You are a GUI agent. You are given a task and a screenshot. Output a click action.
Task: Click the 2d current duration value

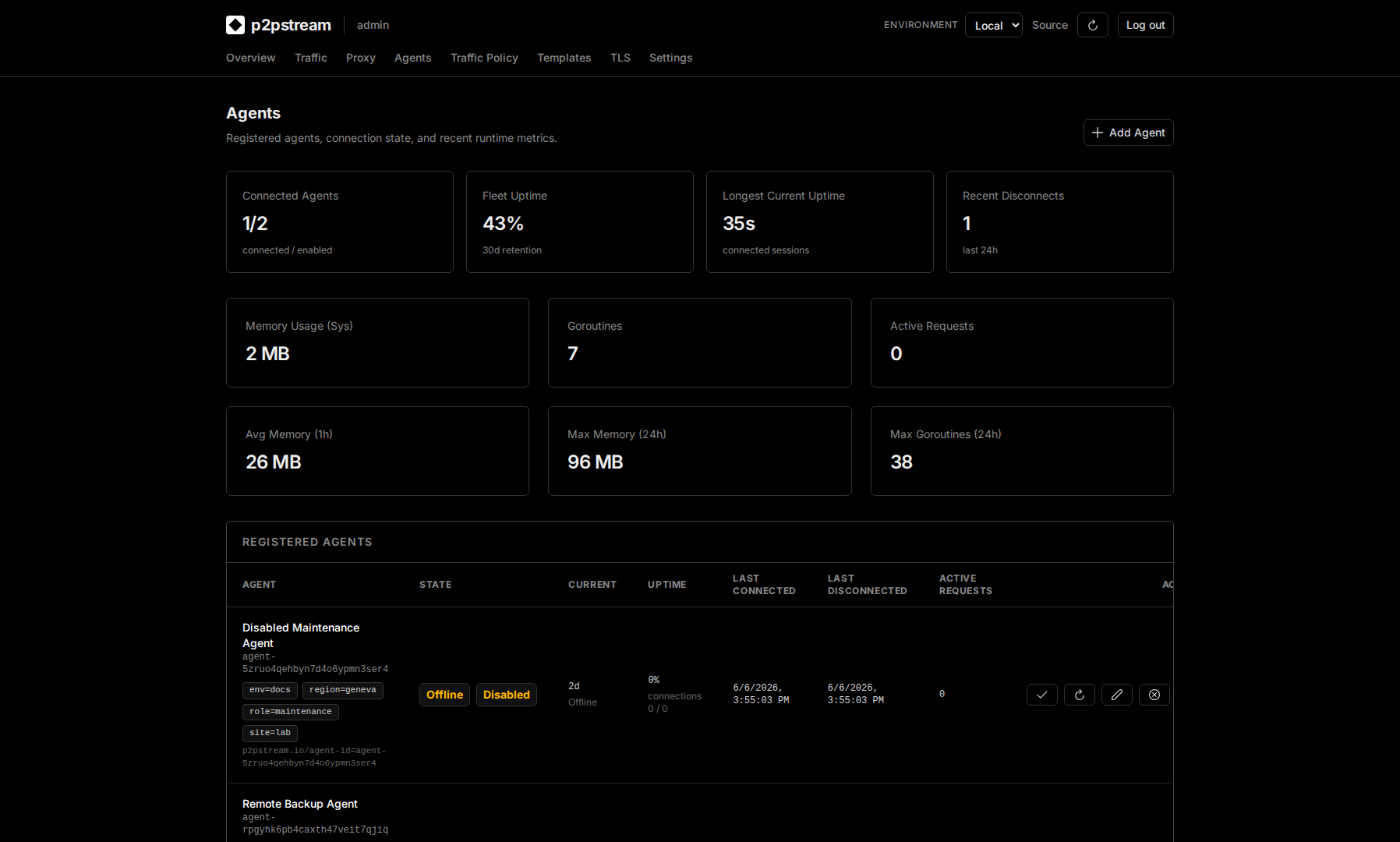click(x=574, y=686)
